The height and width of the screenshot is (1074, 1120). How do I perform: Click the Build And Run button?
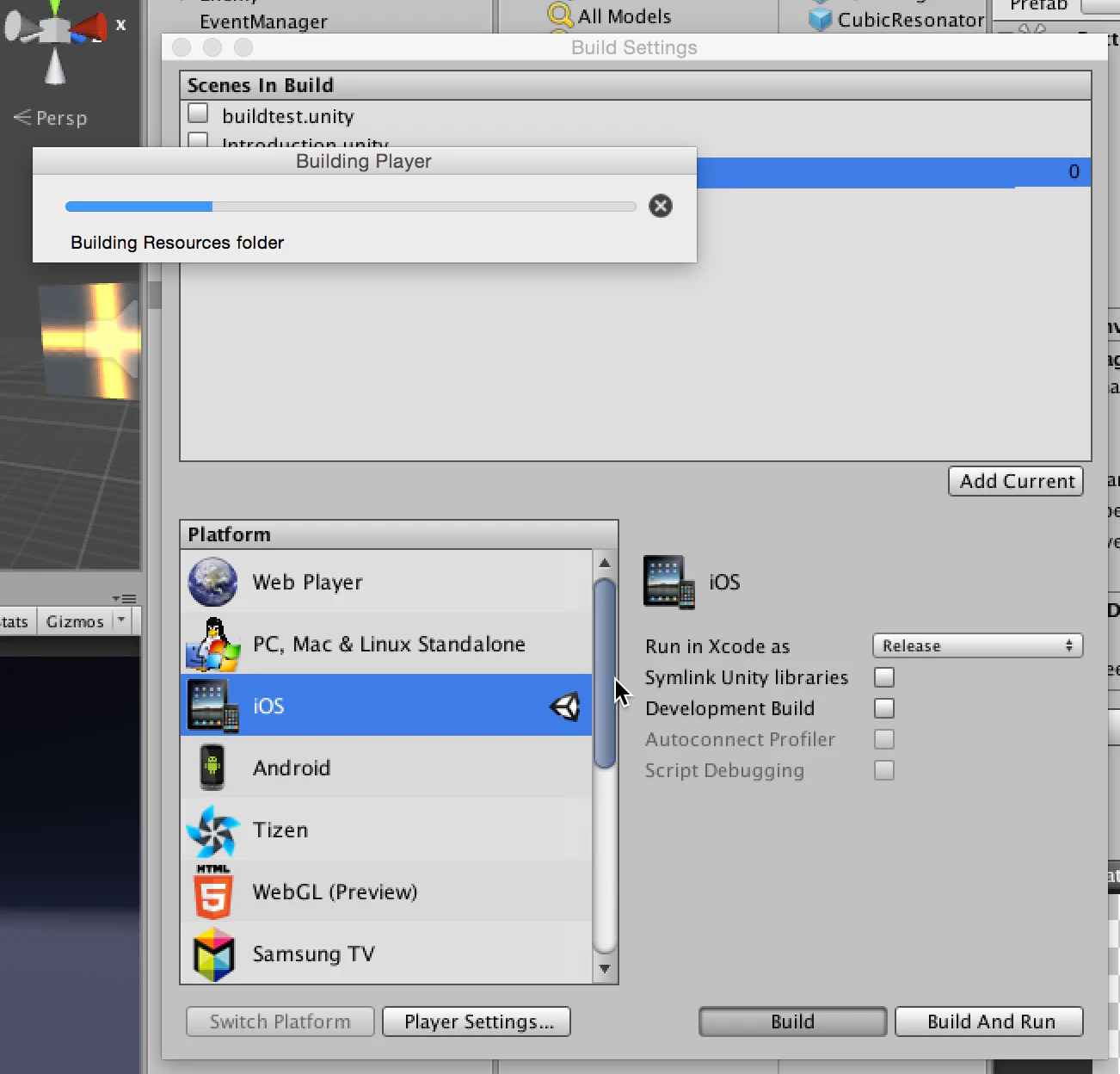(989, 1022)
